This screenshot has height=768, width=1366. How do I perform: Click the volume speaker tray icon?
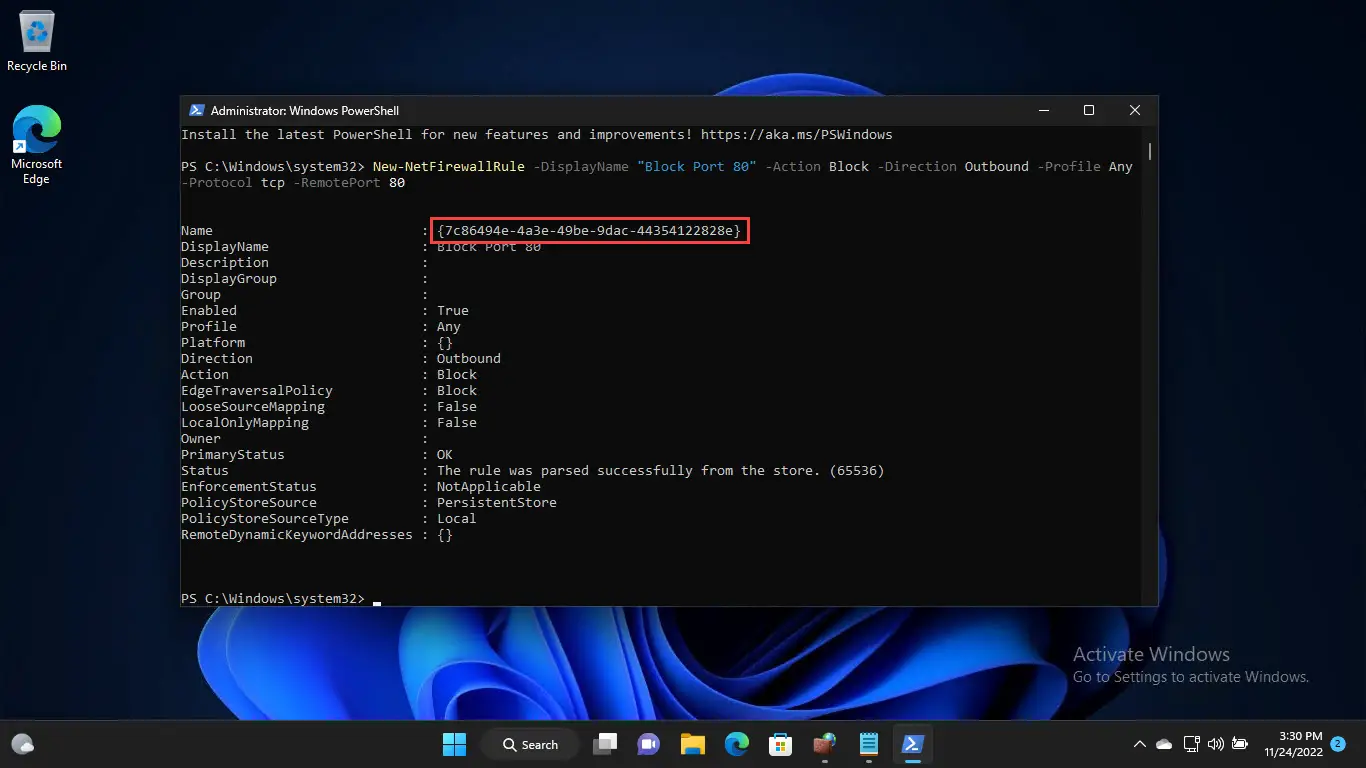1216,744
